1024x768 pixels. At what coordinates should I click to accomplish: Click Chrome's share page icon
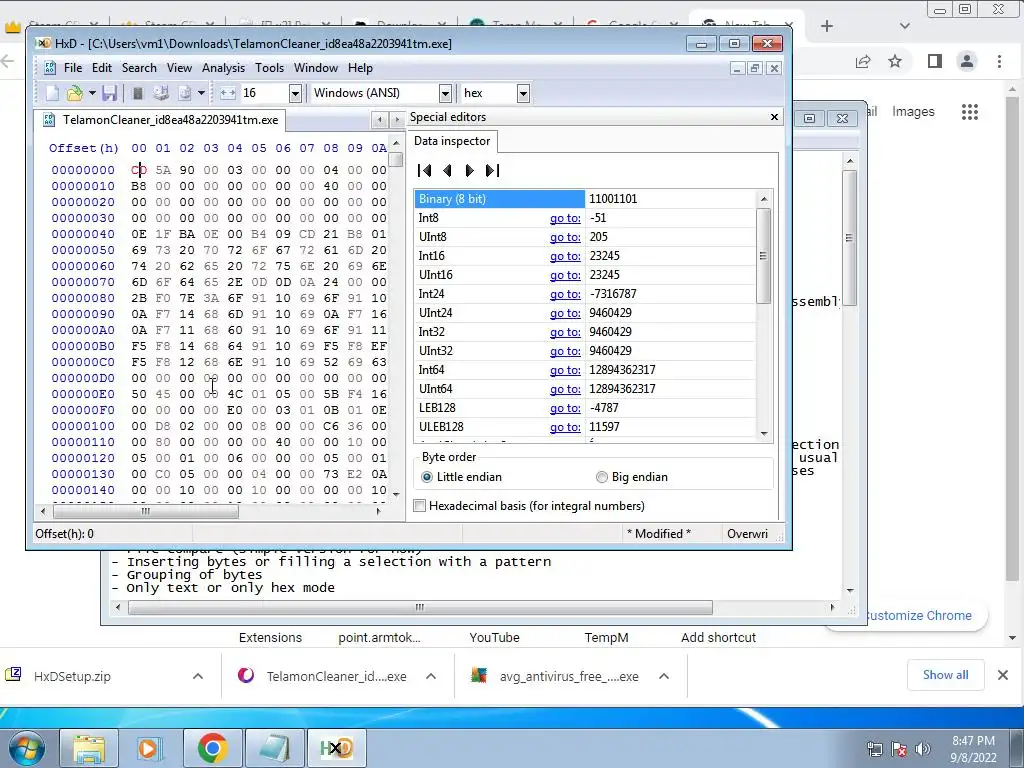(x=863, y=61)
